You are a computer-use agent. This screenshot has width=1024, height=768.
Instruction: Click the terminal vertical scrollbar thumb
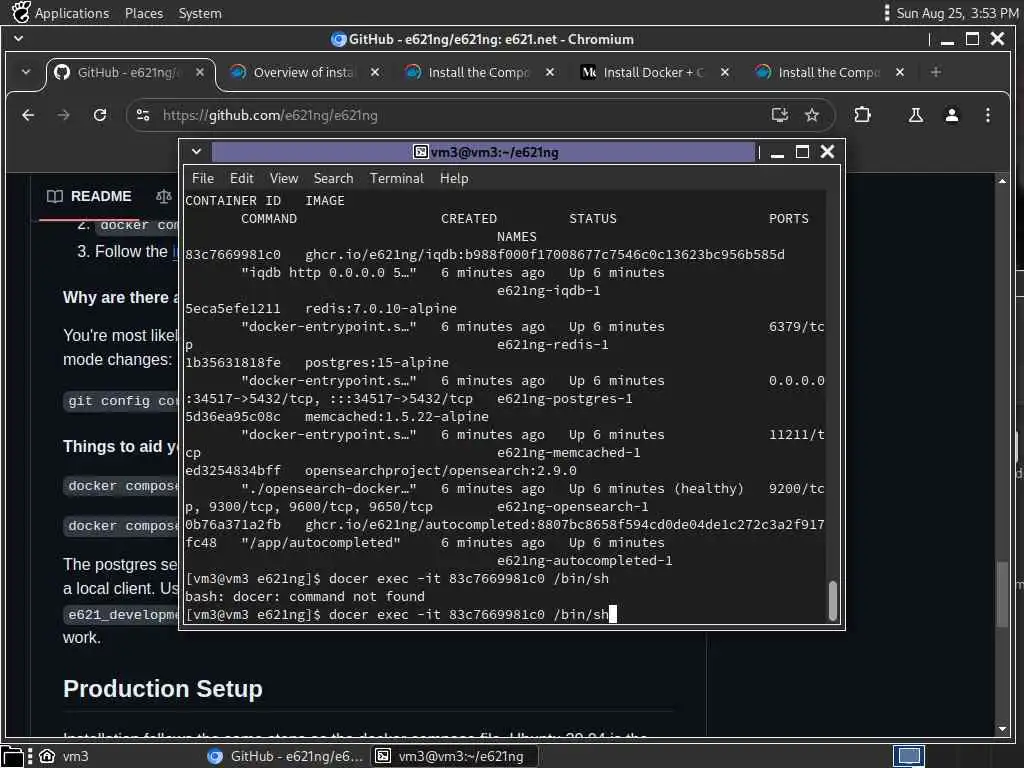coord(833,601)
